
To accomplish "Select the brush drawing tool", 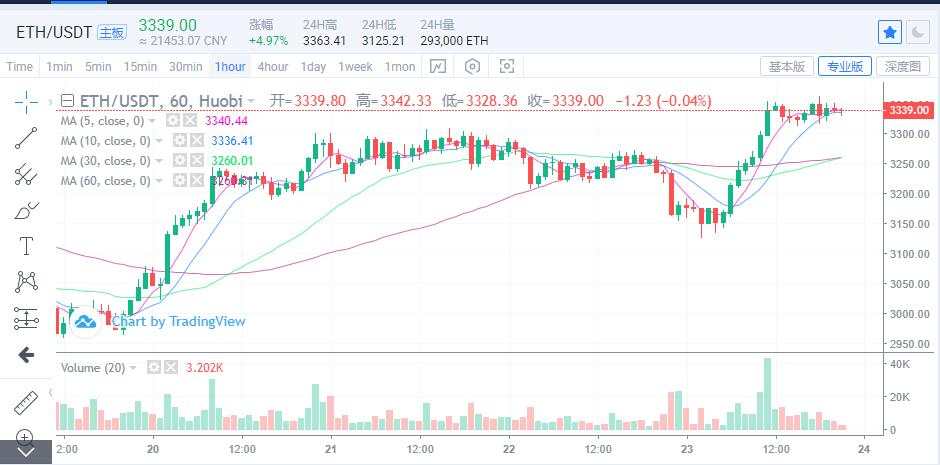I will 26,210.
